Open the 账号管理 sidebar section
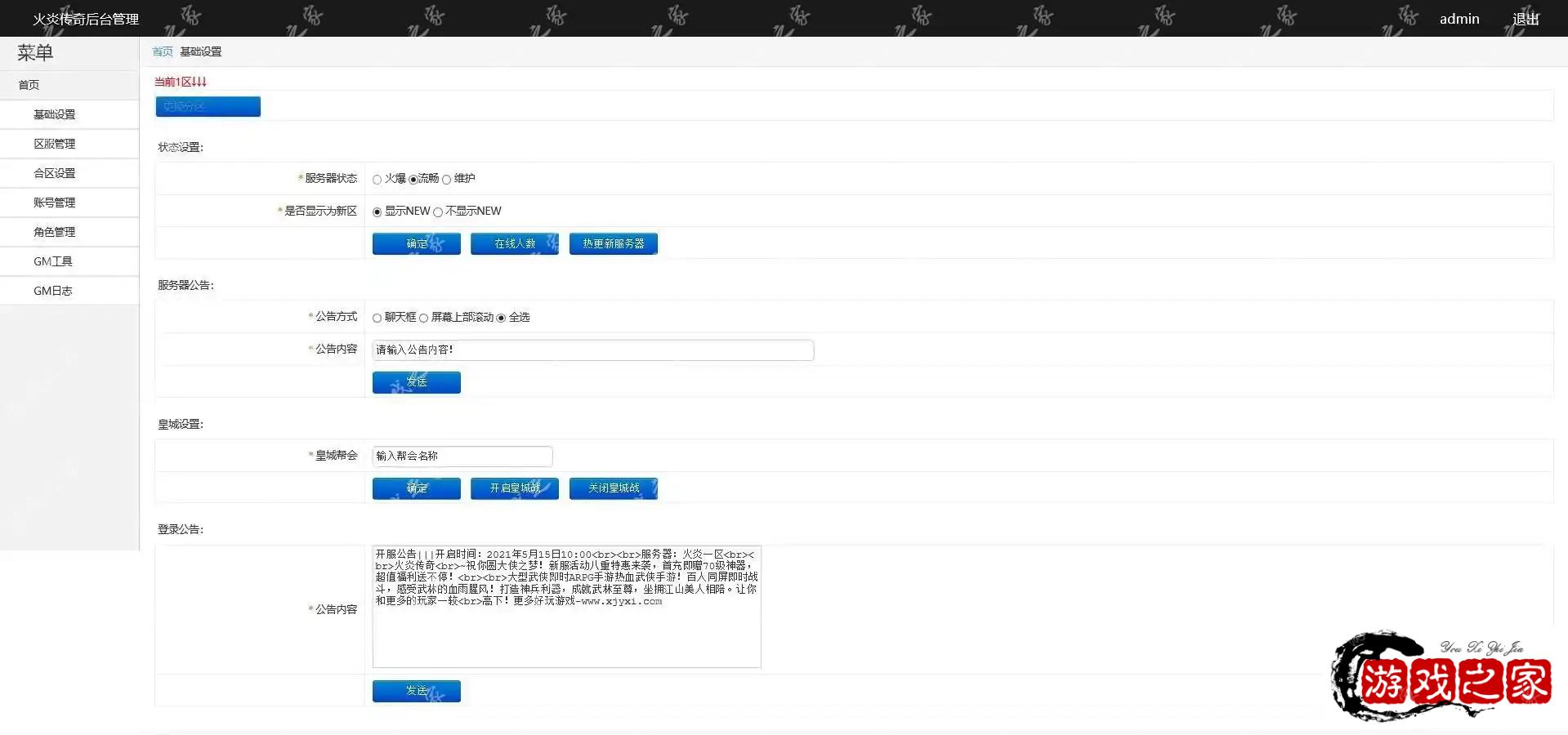The image size is (1568, 735). [56, 202]
